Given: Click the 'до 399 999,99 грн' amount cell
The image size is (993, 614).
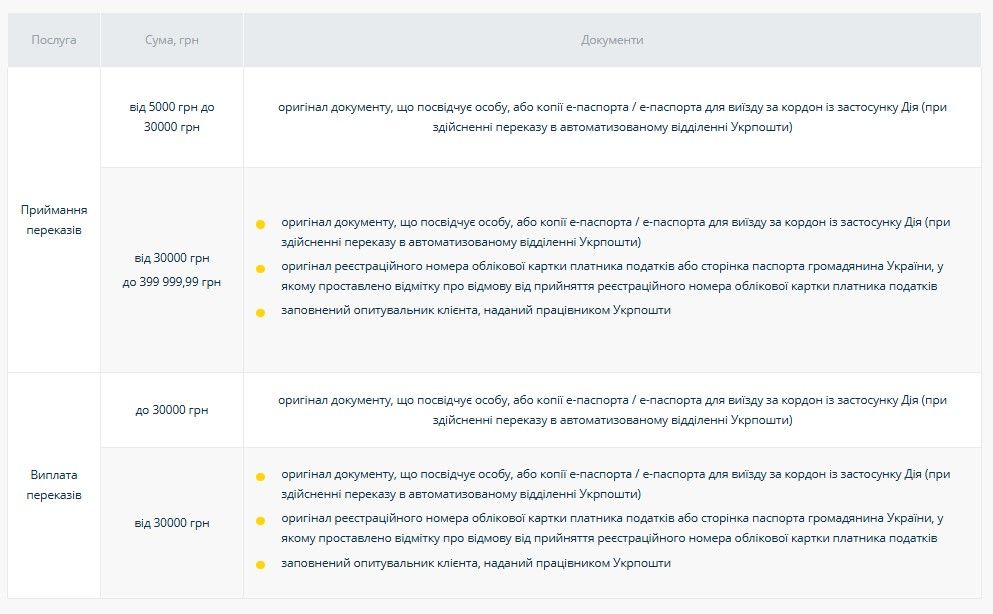Looking at the screenshot, I should click(172, 282).
